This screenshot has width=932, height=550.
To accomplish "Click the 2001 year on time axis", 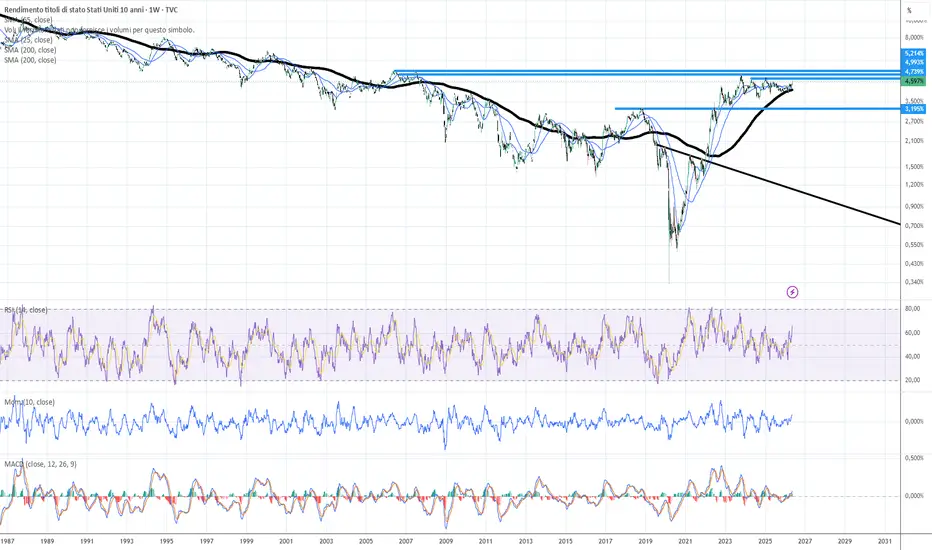I will click(286, 542).
